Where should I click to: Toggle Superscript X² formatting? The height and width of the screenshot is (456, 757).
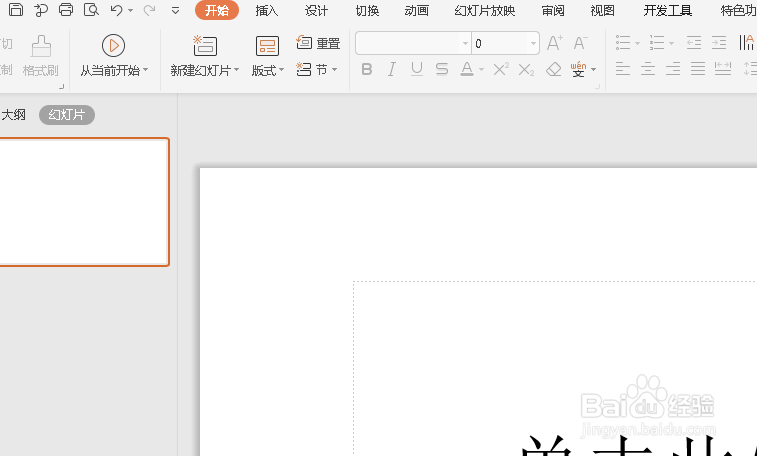pos(501,70)
